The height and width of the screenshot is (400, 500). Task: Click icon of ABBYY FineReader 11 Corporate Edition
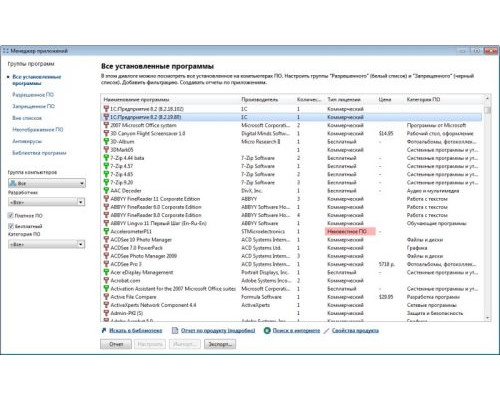106,199
